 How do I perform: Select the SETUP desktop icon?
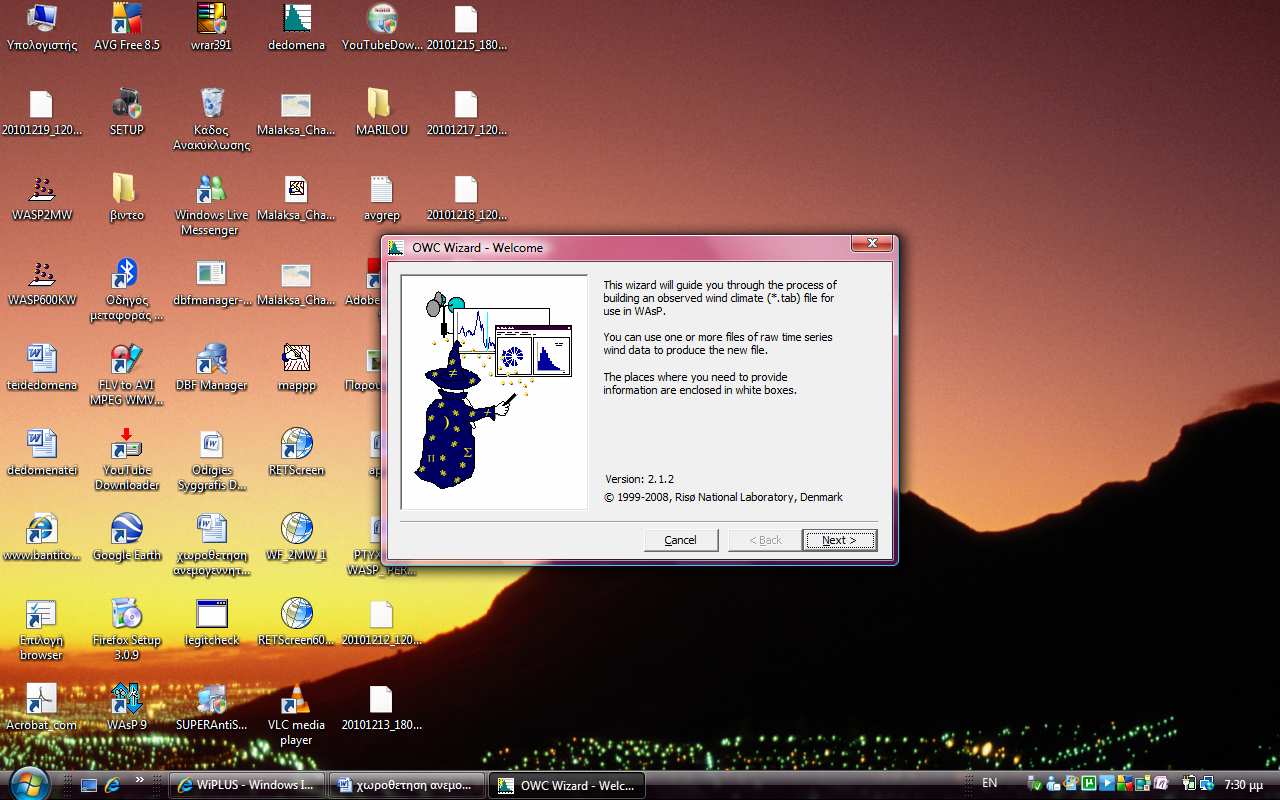127,113
